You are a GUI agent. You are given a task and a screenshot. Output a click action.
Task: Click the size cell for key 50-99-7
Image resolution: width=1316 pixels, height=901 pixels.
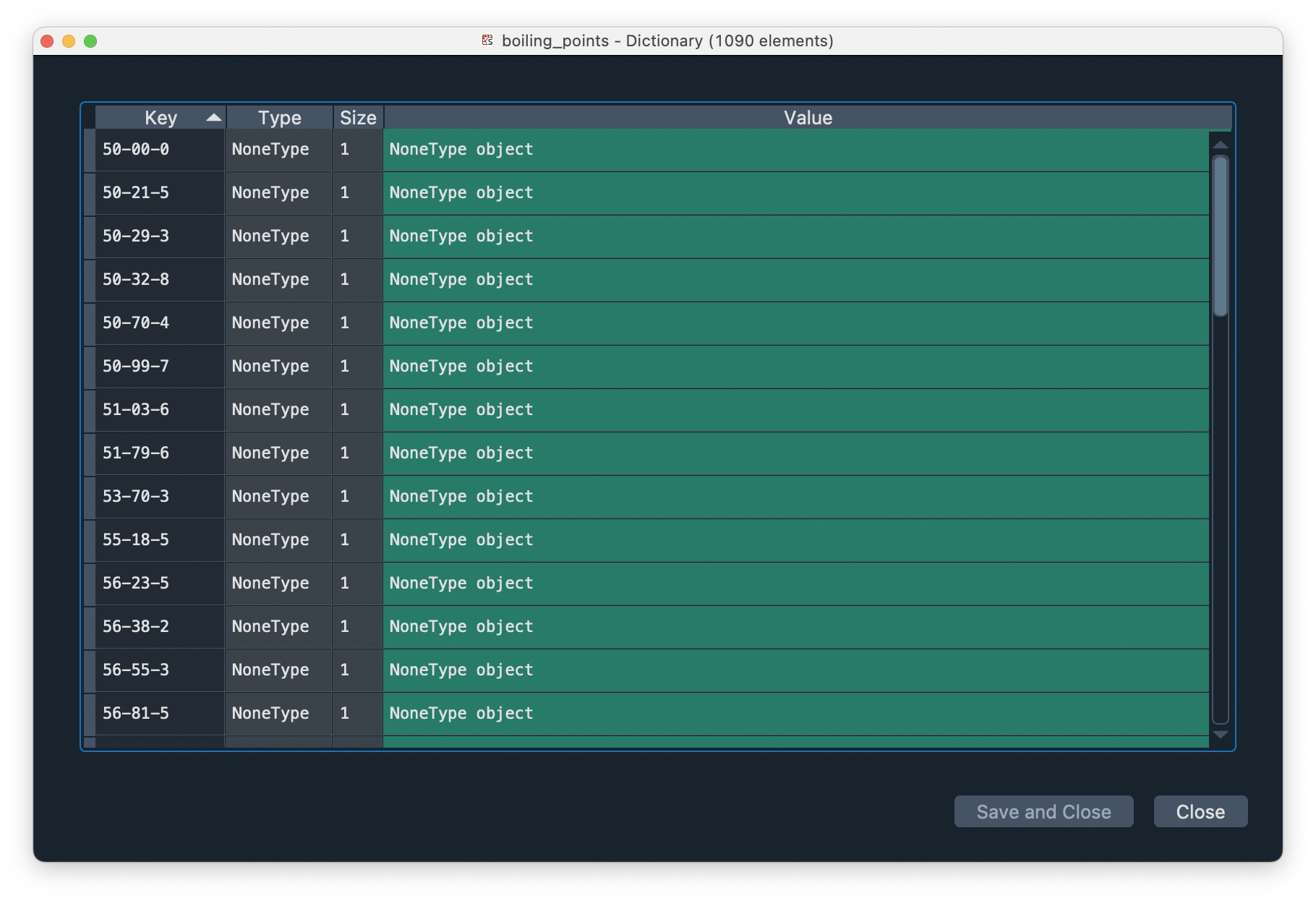(x=357, y=367)
